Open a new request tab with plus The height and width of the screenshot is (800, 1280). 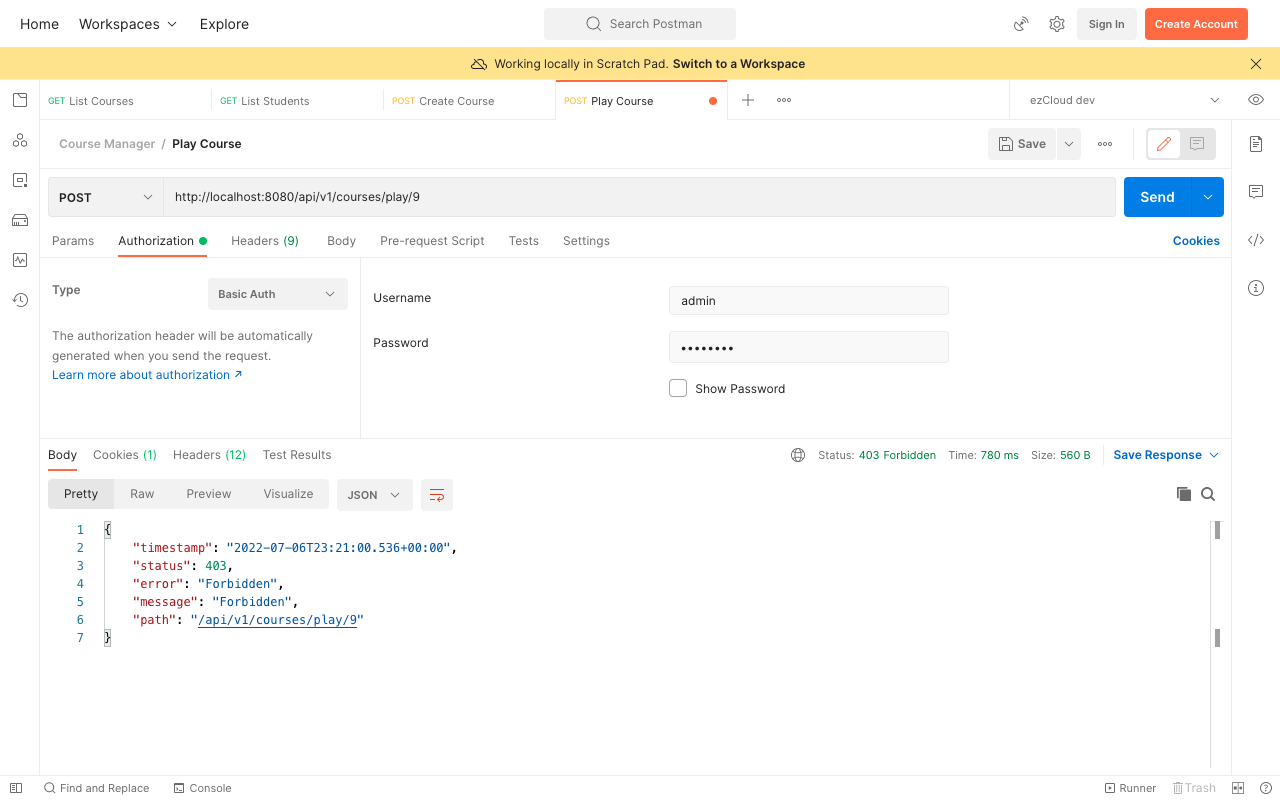[x=748, y=100]
